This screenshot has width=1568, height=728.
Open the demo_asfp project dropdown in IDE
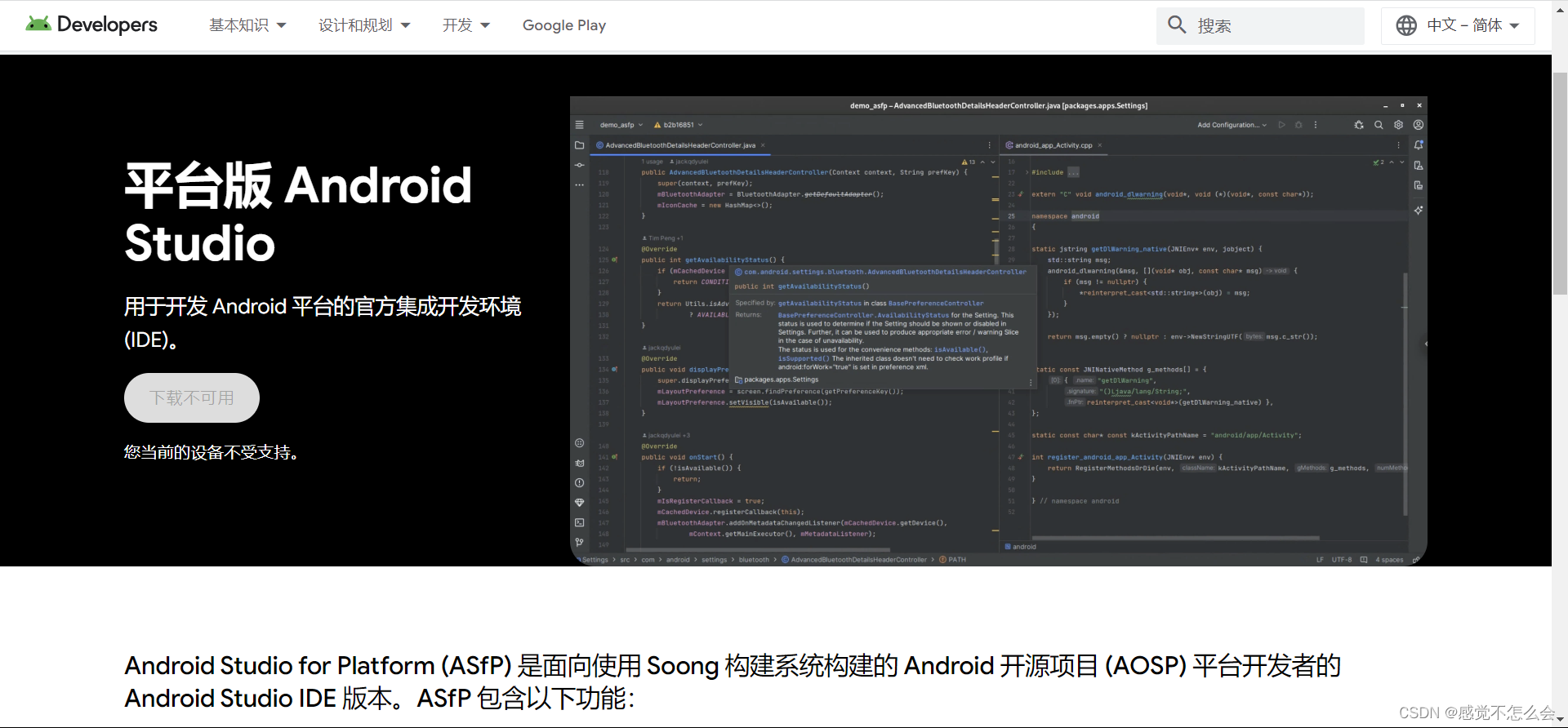(621, 125)
